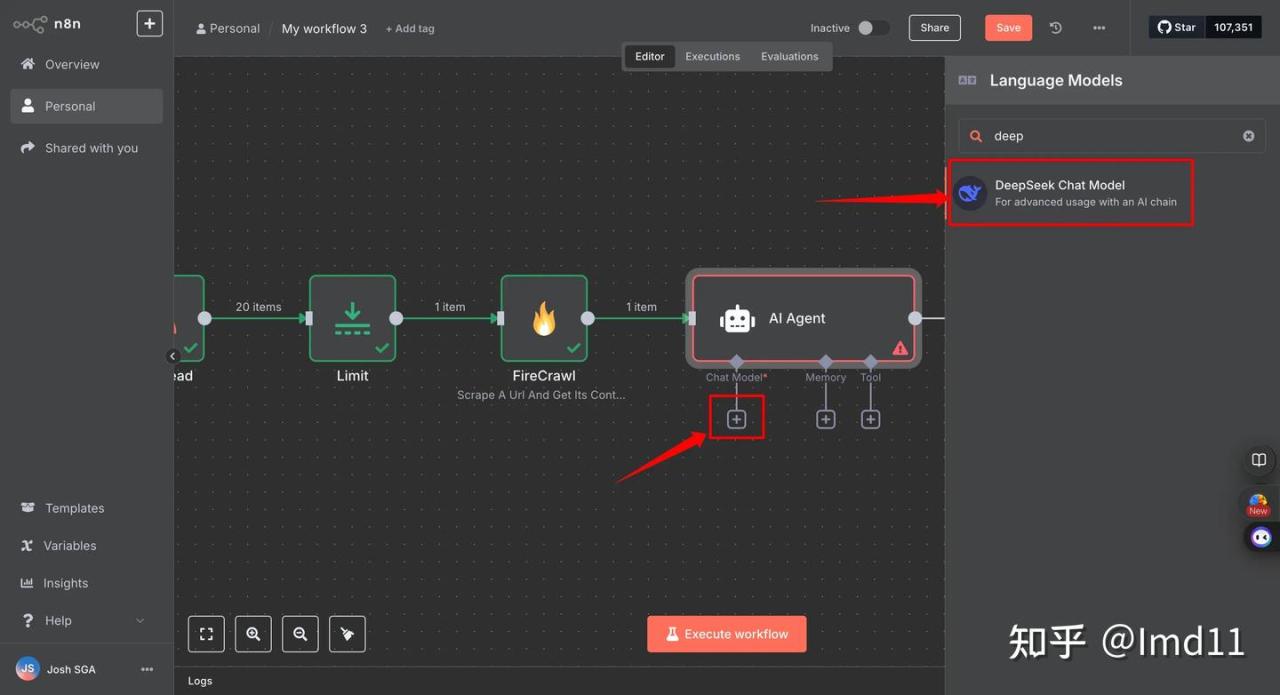Choose DeepSeek Chat Model from results

click(1070, 193)
